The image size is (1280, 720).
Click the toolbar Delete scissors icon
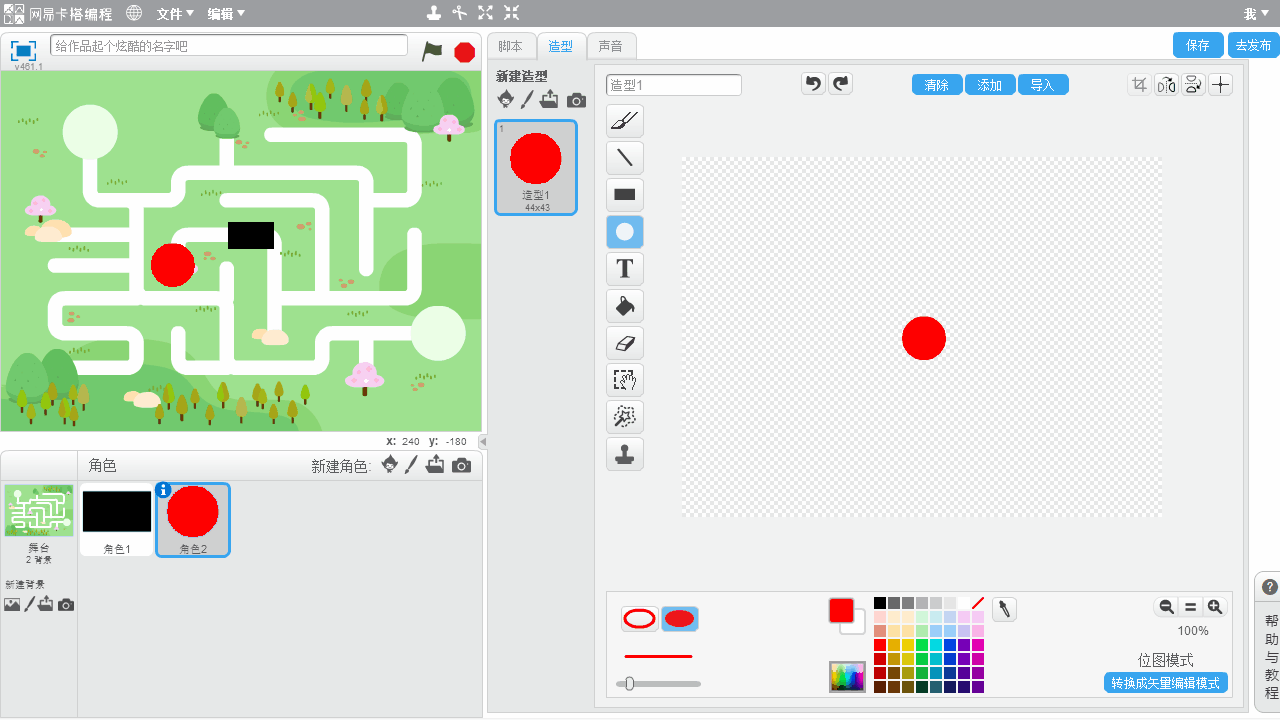(x=459, y=13)
